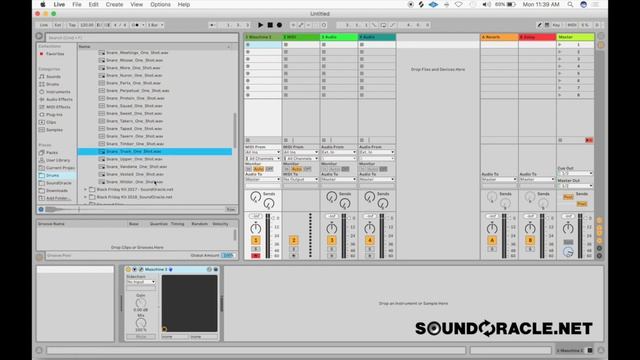Select the highlighted Drums folder under Places
Screen dimensions: 640x360
coord(57,176)
